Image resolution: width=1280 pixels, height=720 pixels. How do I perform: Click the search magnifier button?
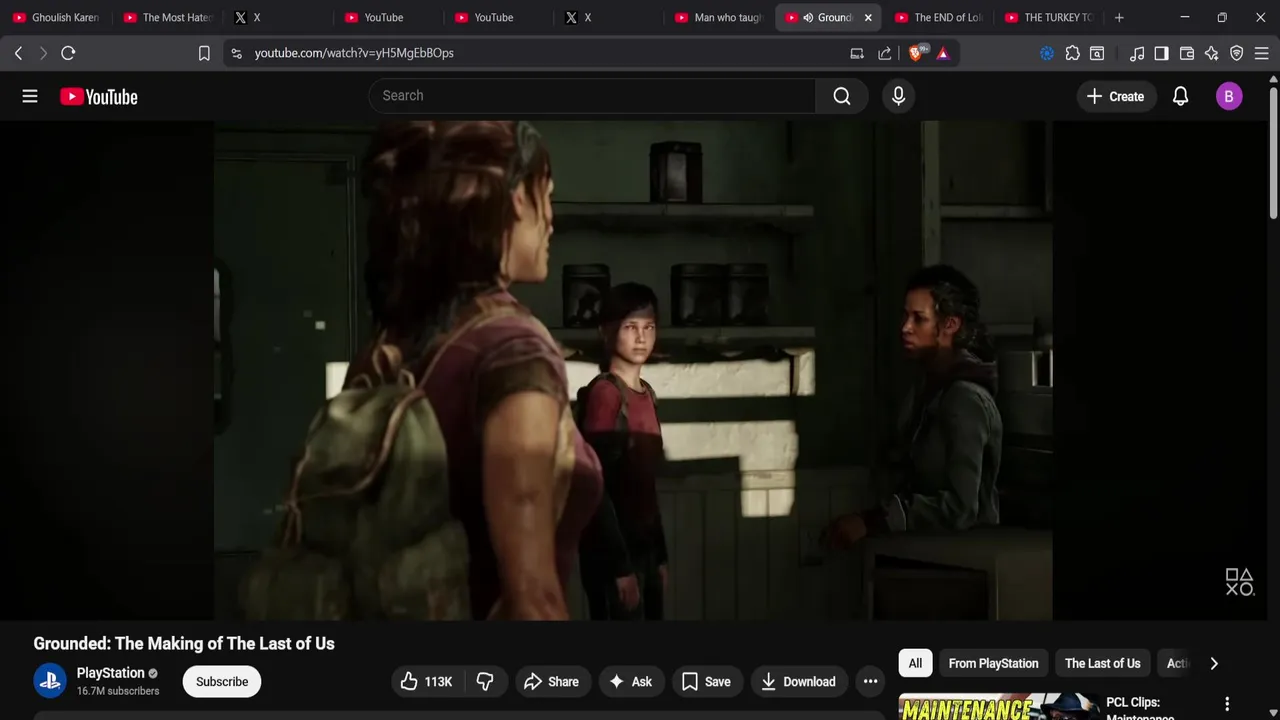(x=842, y=96)
